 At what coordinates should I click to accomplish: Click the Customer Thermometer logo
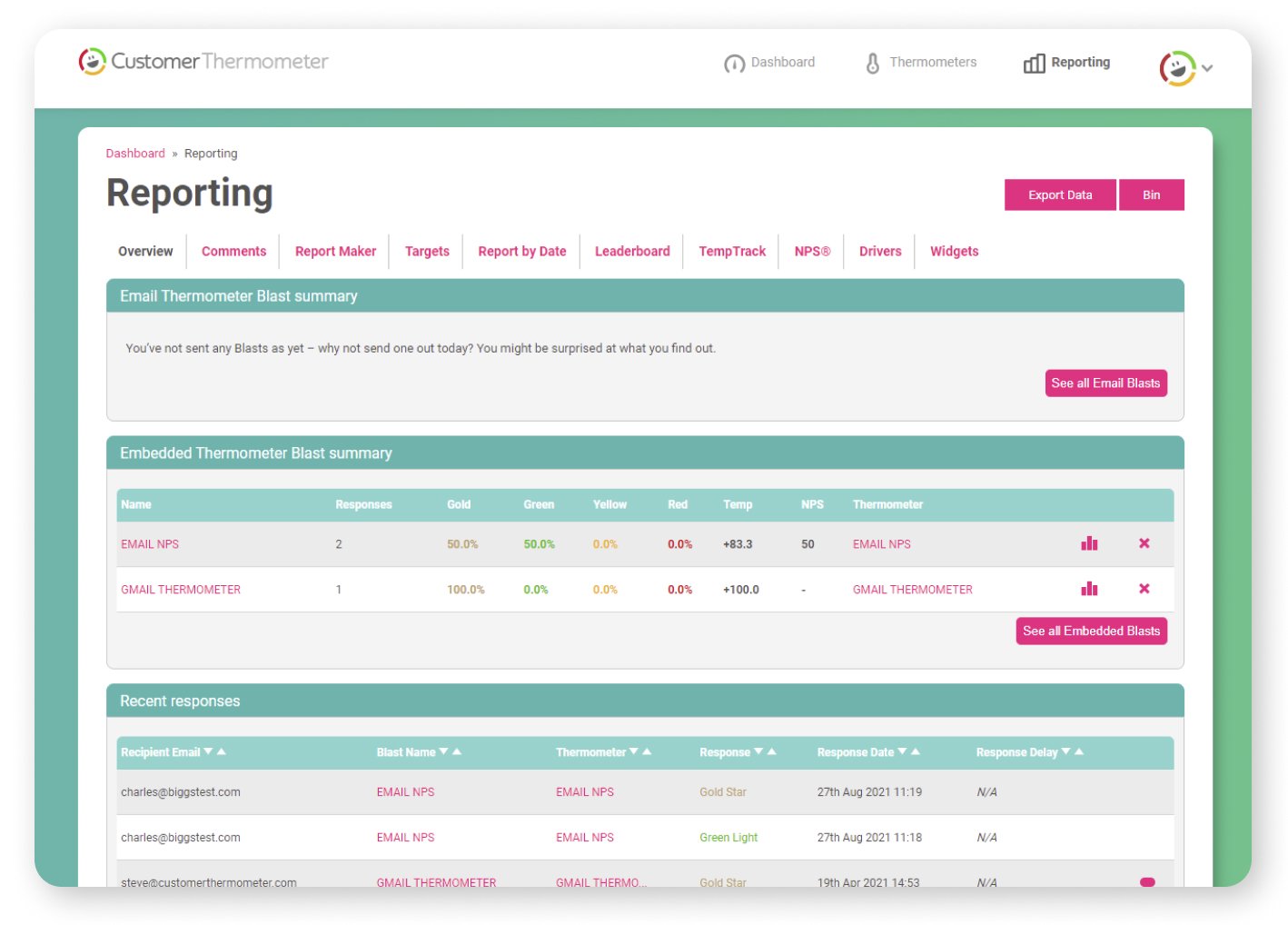point(203,62)
